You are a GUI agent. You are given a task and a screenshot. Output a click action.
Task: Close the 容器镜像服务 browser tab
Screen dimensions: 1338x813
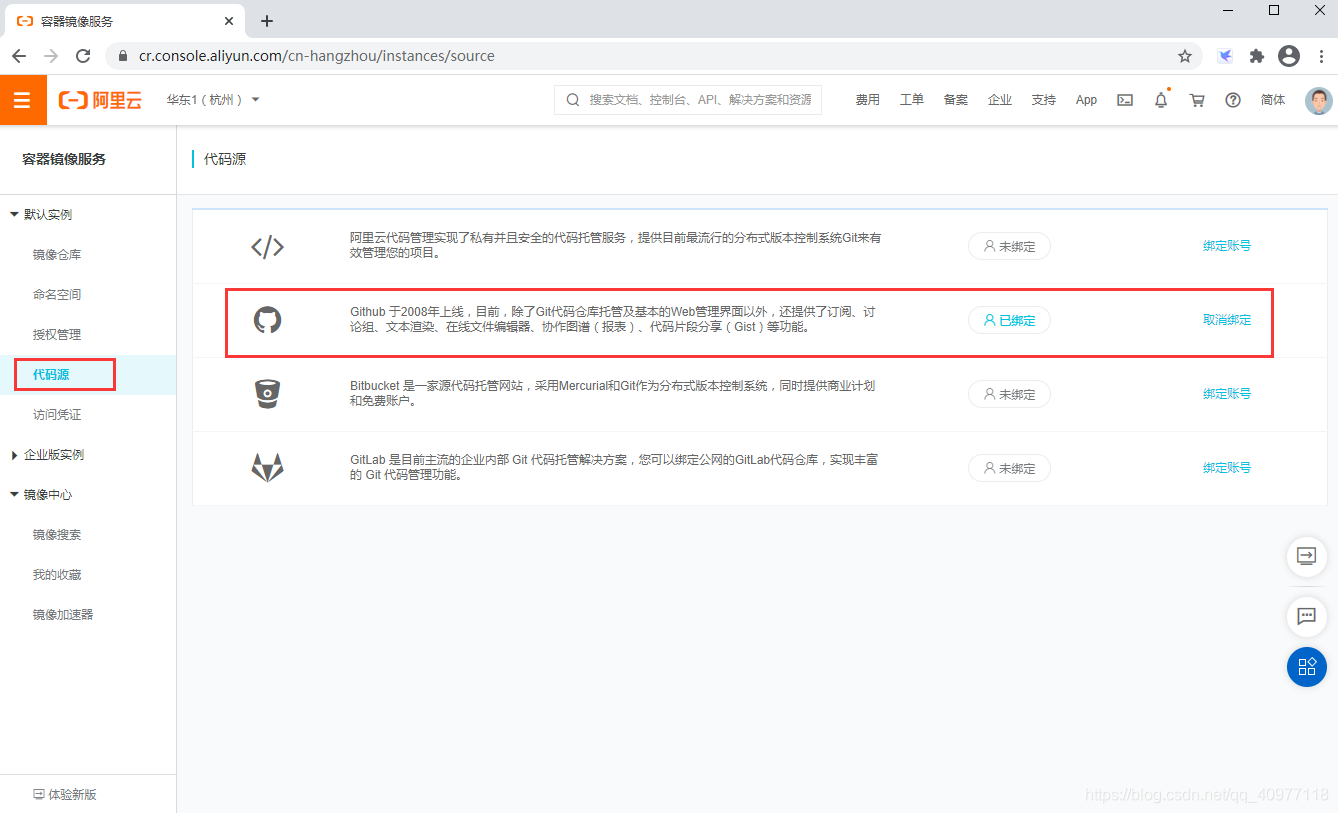click(x=229, y=21)
